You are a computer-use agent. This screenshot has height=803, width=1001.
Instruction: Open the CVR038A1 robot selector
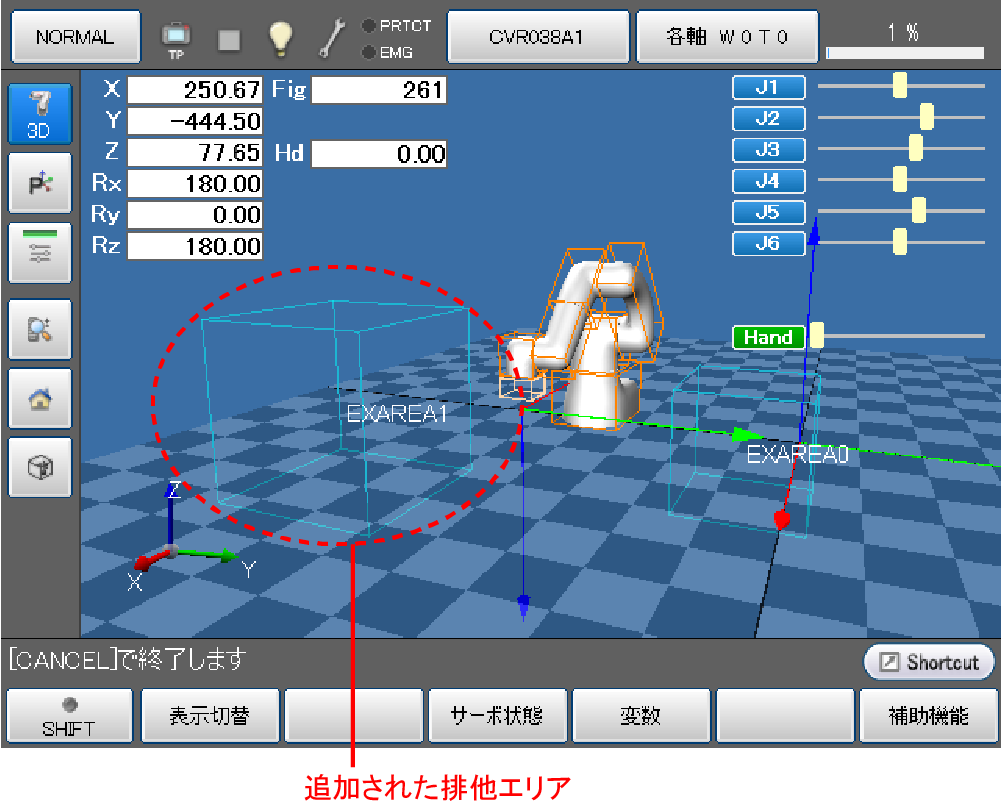tap(537, 37)
